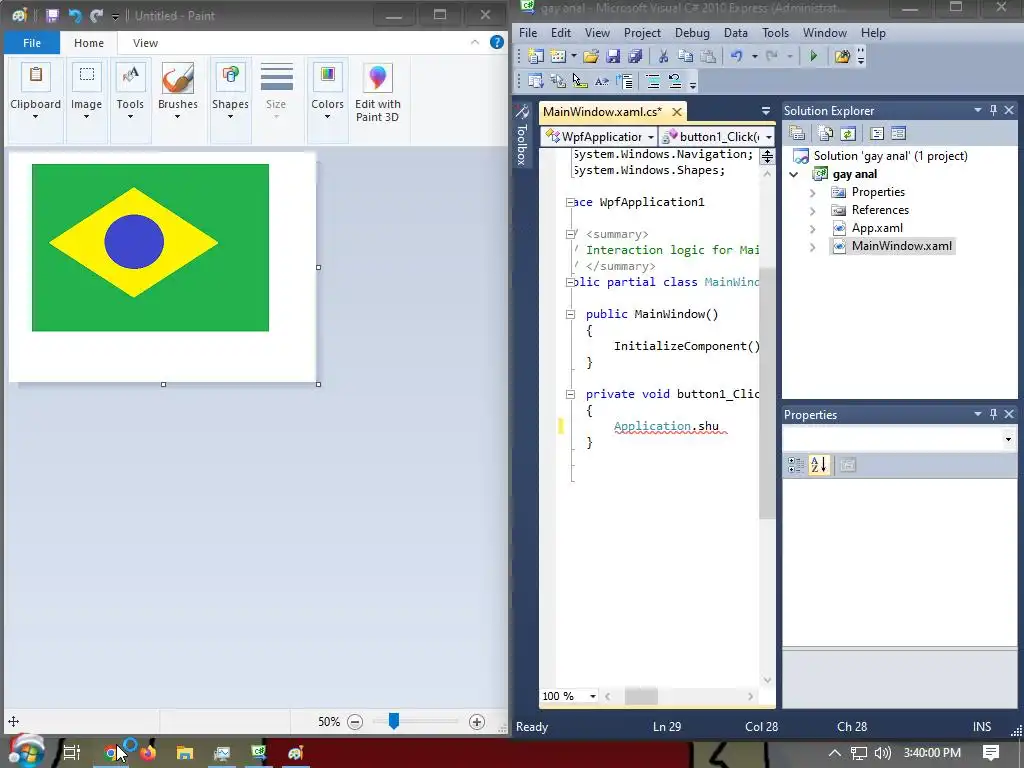Viewport: 1024px width, 768px height.
Task: Click Save All icon in Visual C#
Action: 634,57
